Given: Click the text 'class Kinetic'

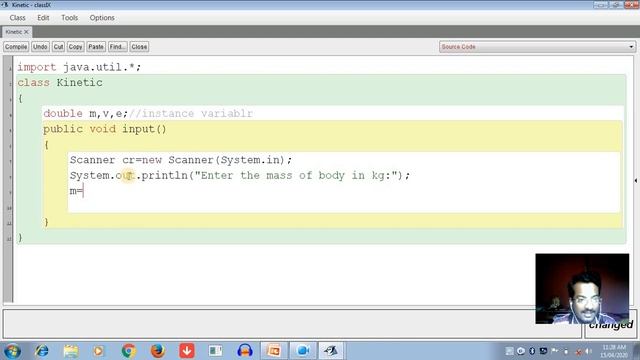Looking at the screenshot, I should [x=60, y=83].
